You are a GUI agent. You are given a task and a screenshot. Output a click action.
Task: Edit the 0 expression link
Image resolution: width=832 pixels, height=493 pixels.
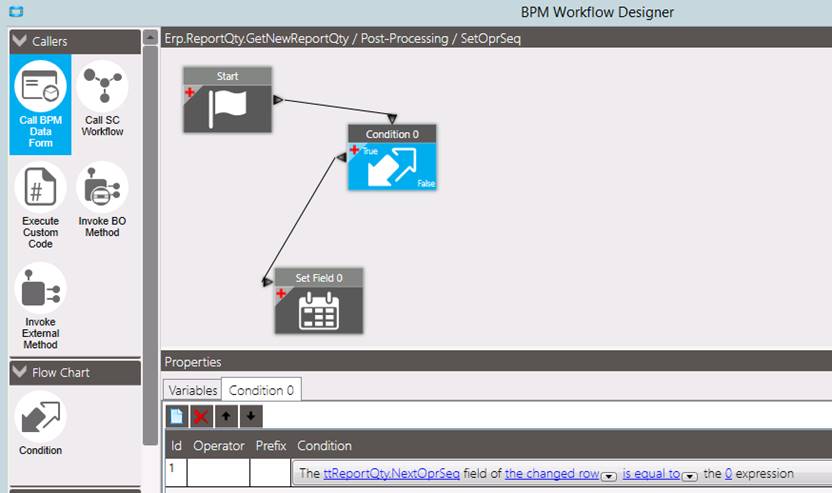[728, 473]
